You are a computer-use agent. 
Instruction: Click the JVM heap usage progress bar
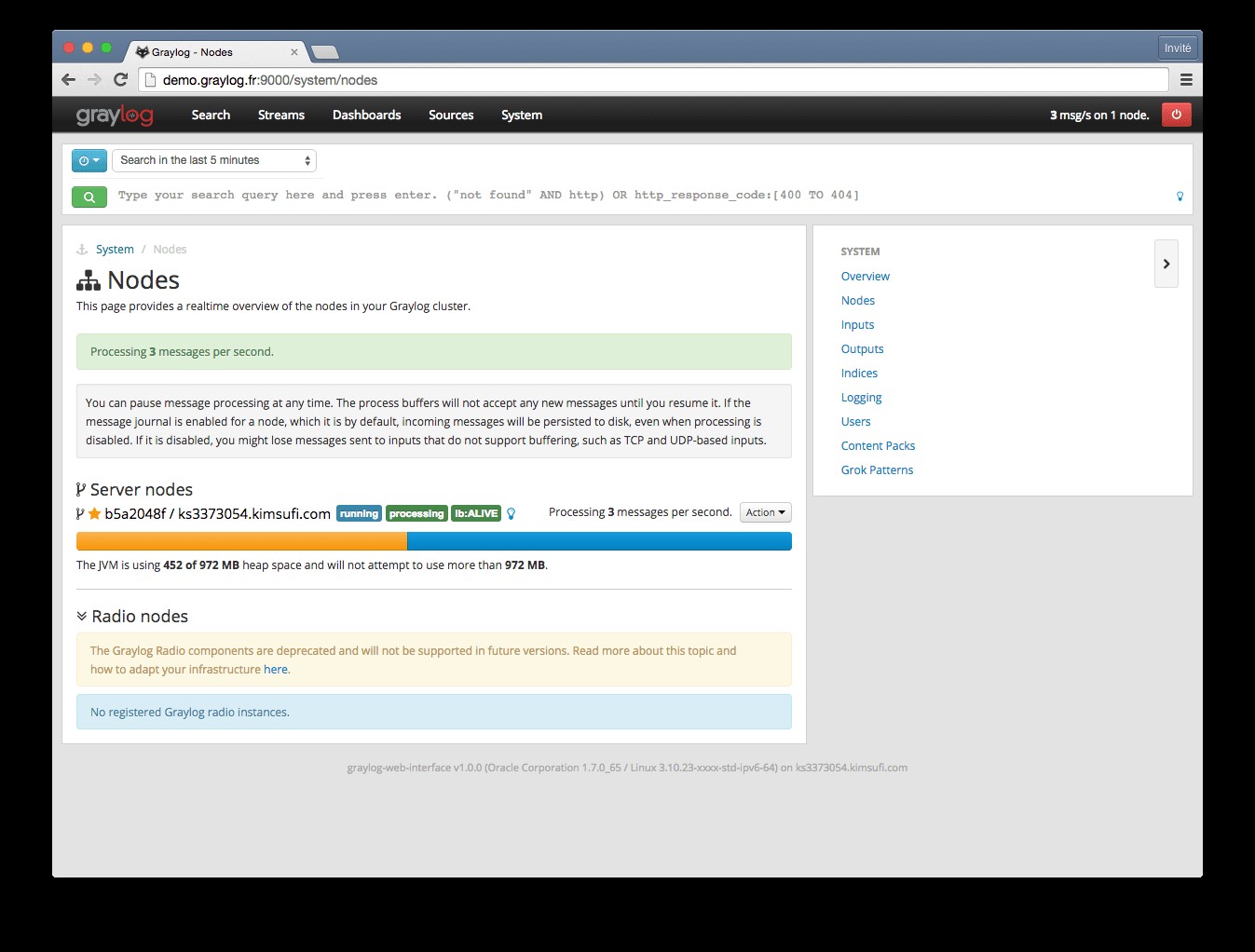pyautogui.click(x=433, y=540)
